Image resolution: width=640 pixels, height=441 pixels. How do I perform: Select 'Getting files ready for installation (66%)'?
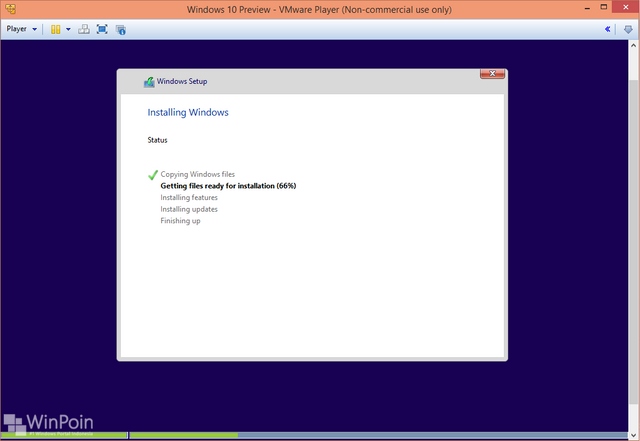228,186
